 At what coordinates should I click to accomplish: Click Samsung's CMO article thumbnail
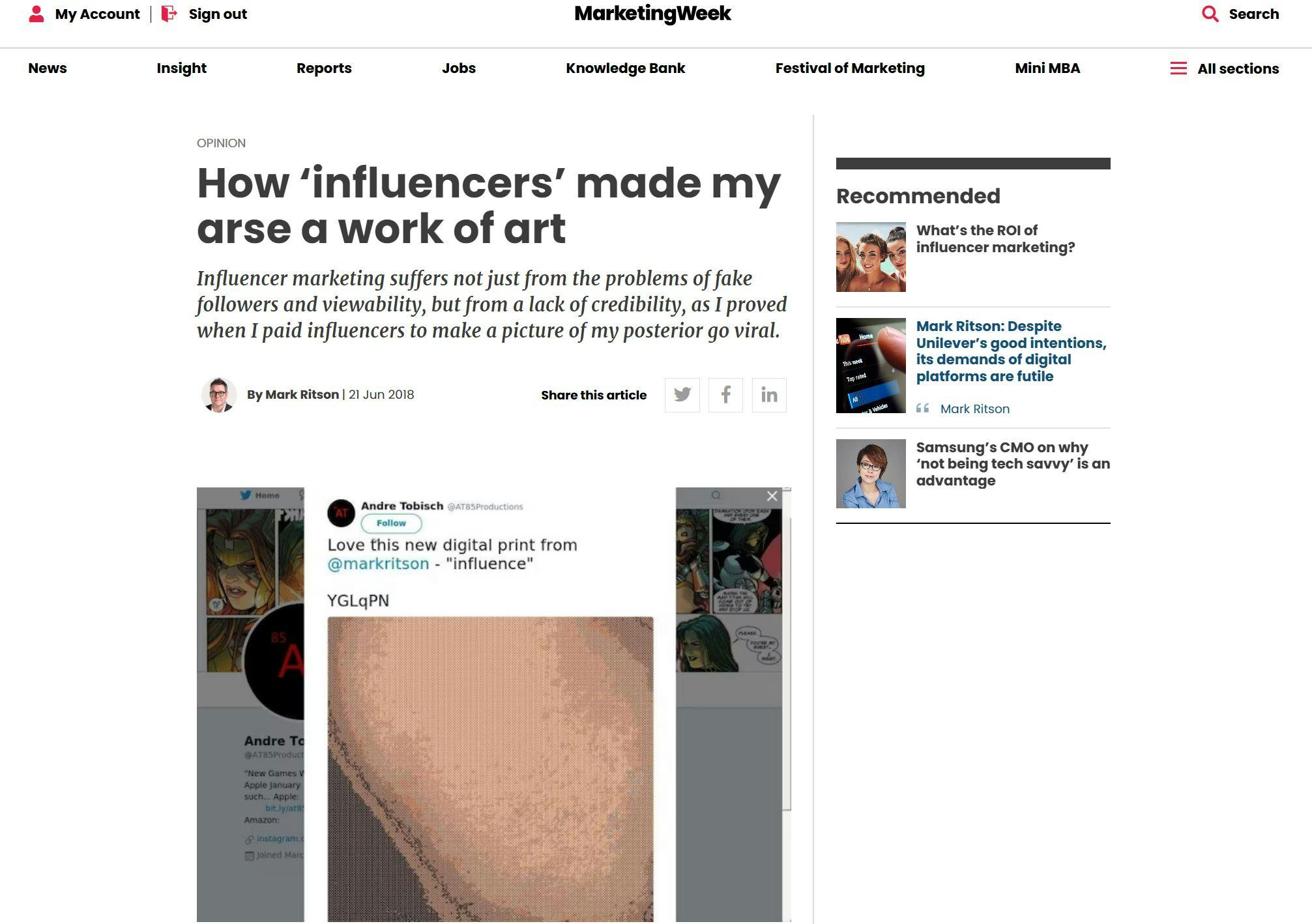[871, 474]
